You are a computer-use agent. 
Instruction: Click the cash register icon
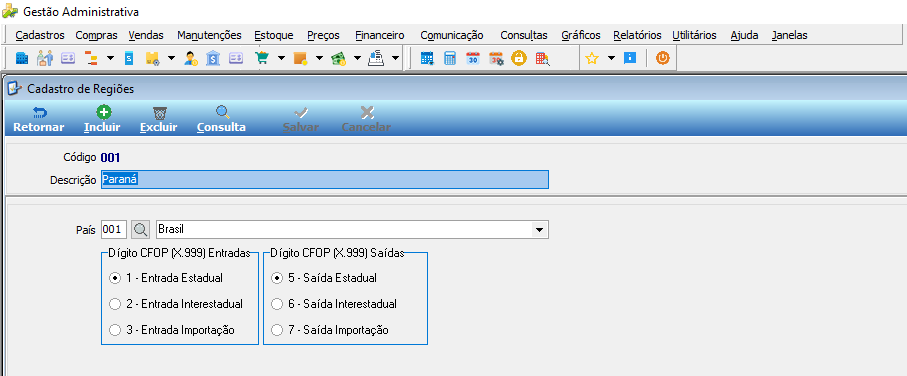tap(377, 58)
